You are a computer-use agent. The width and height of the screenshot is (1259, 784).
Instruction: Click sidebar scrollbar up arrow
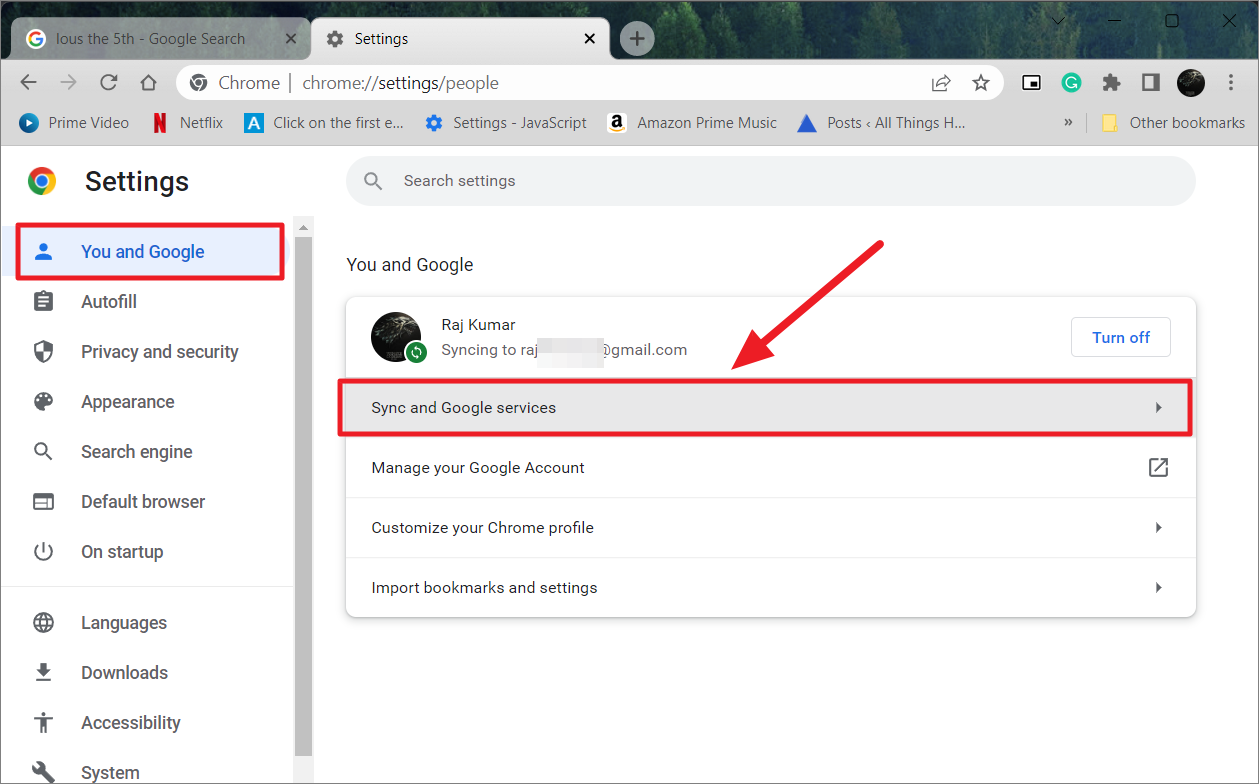(304, 228)
